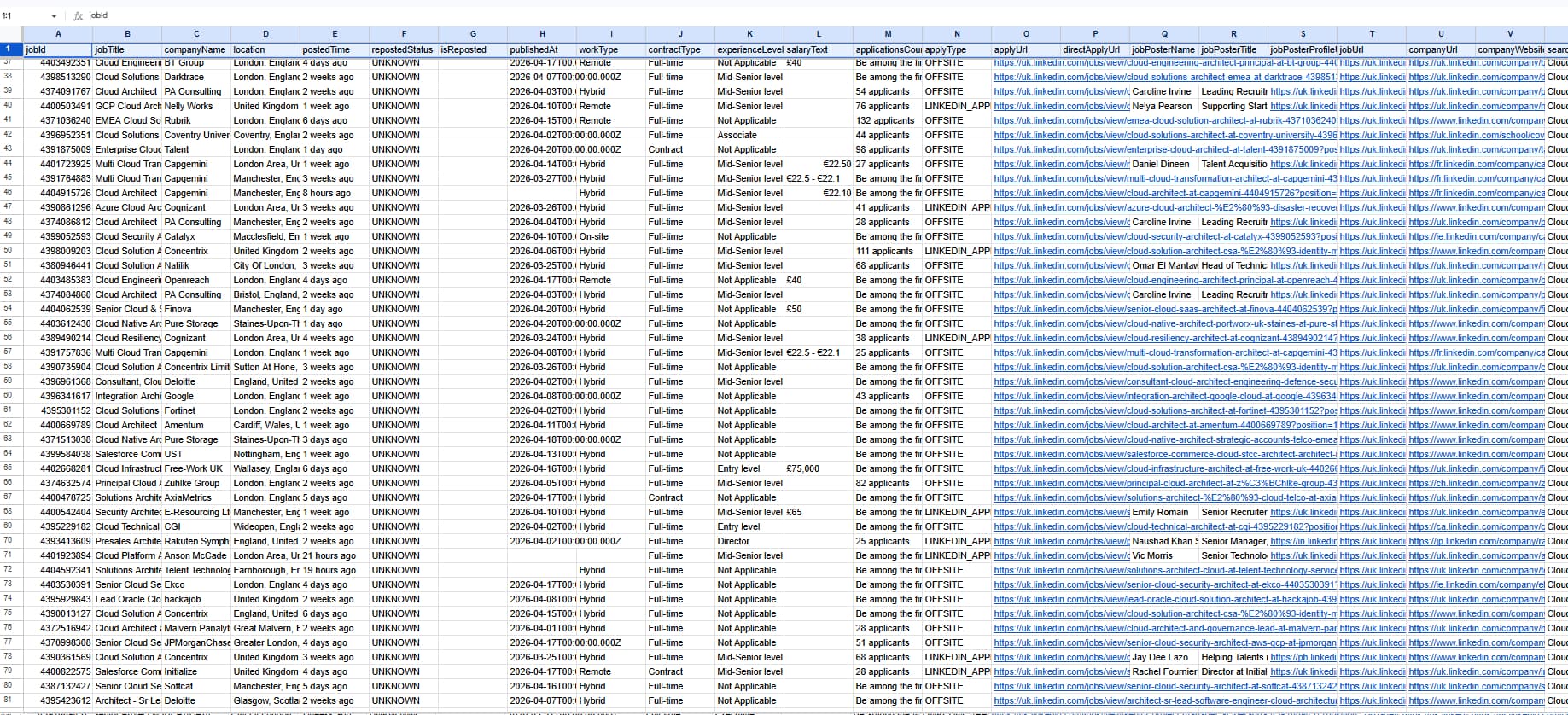Click the jobTitle header cell

127,49
